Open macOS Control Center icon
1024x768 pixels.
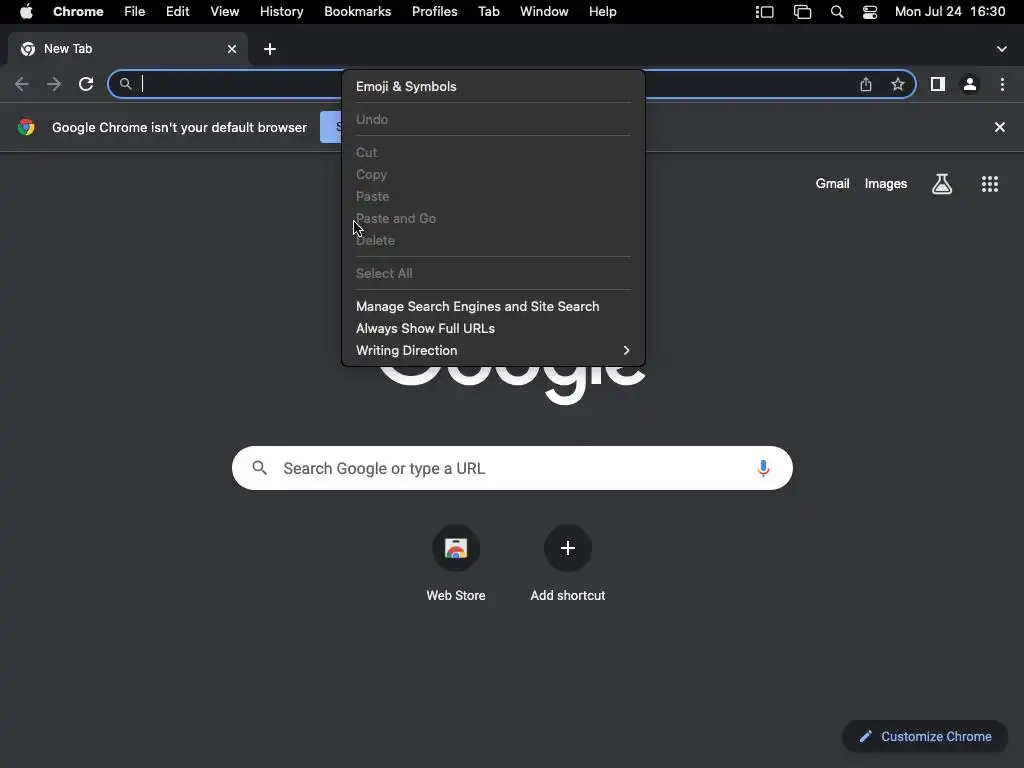870,12
